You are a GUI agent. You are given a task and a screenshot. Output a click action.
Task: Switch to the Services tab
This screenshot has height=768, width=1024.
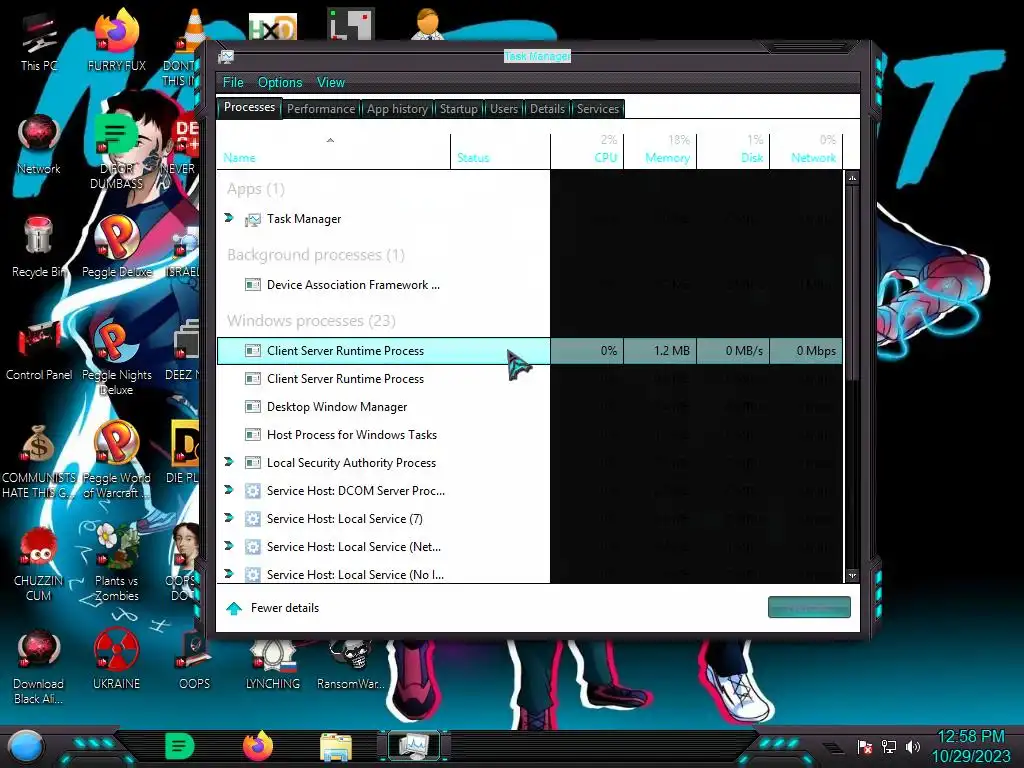[x=598, y=108]
